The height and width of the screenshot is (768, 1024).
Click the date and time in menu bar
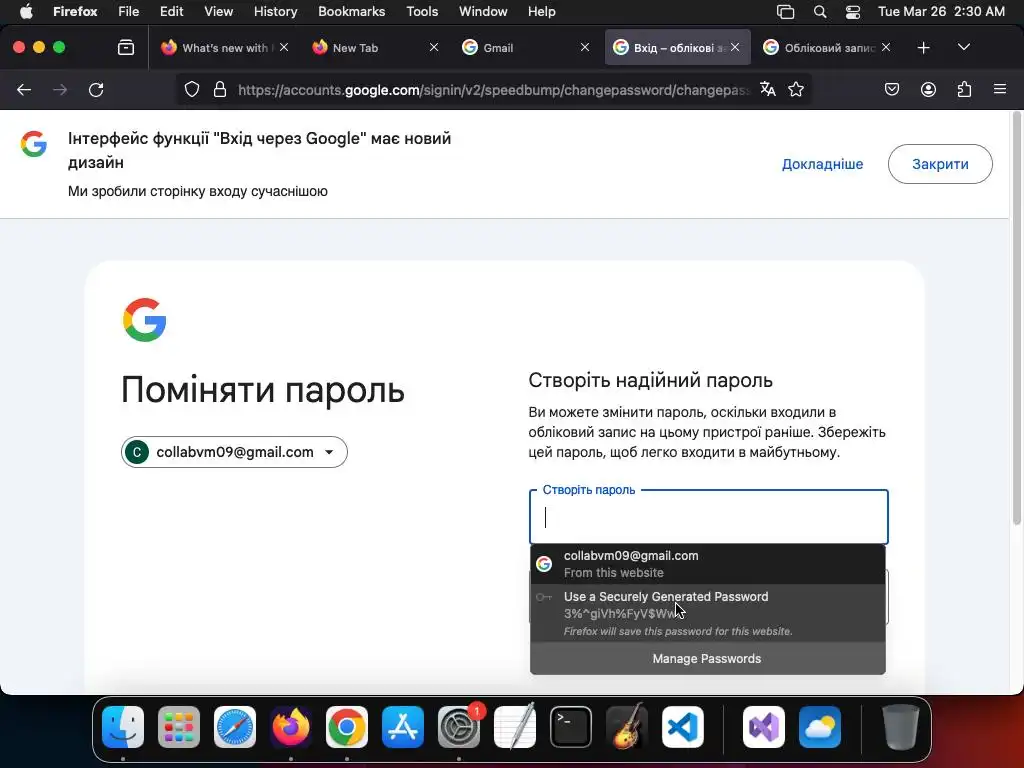(941, 12)
